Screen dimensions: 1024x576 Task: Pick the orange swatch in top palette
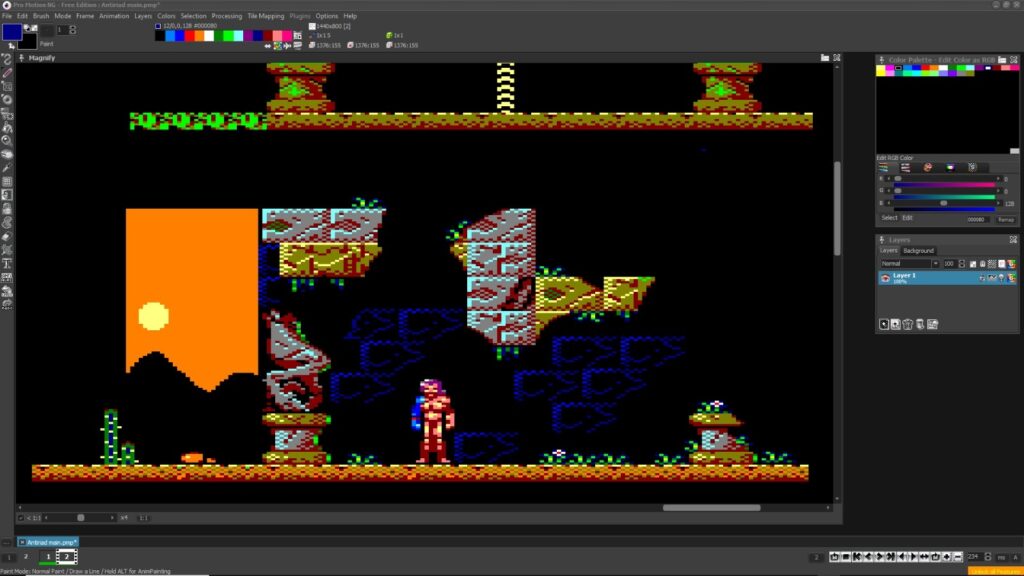[199, 36]
